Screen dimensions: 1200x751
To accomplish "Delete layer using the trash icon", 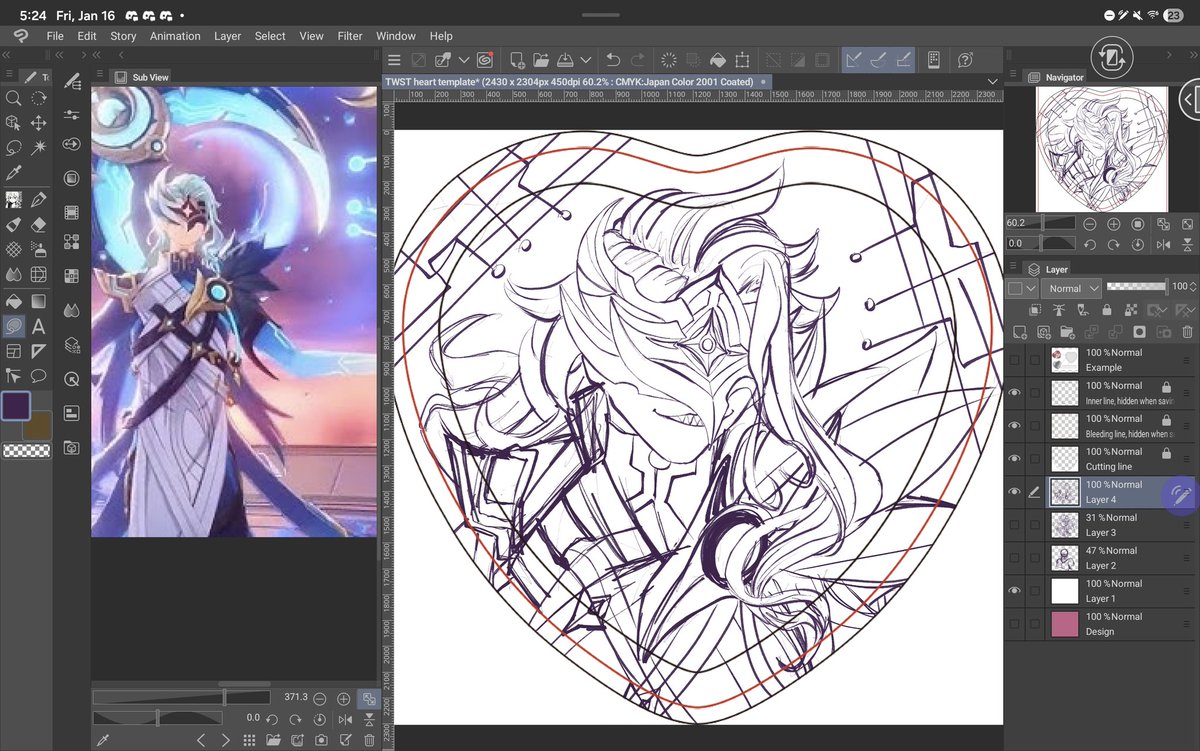I will (1187, 332).
